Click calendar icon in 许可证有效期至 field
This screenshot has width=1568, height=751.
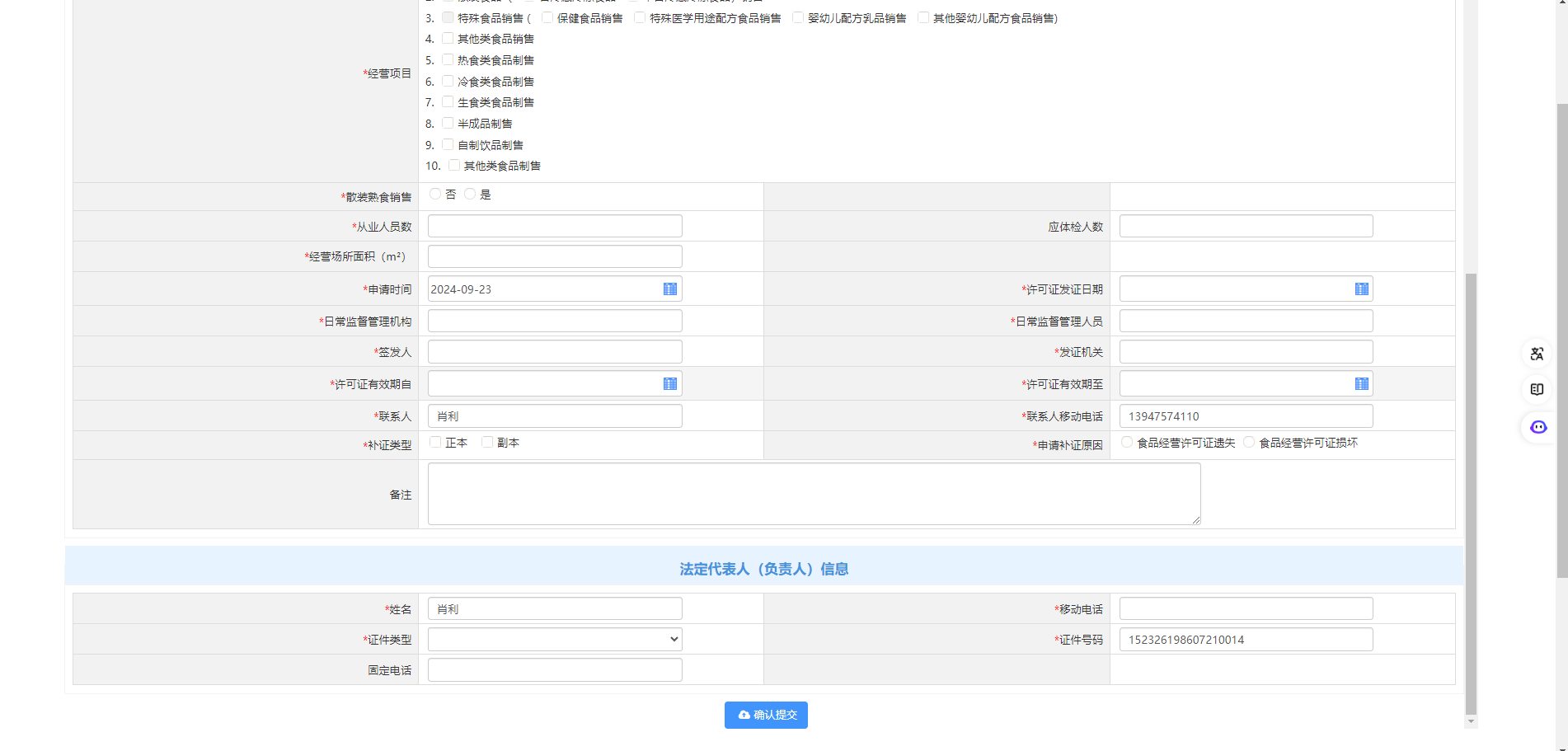coord(1361,384)
